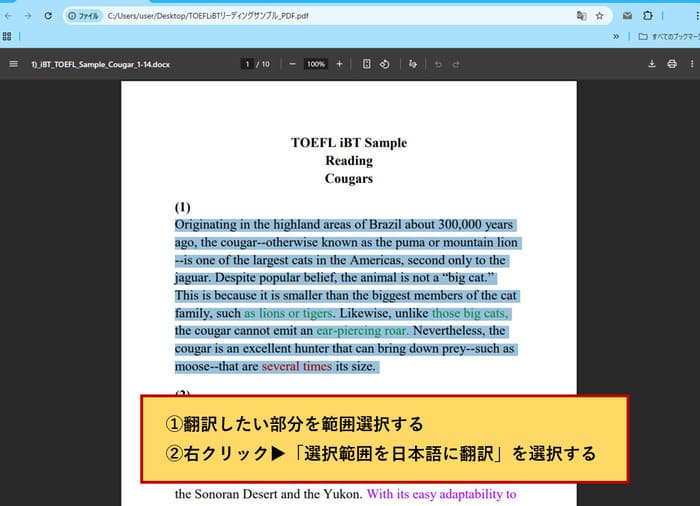700x506 pixels.
Task: Bookmark this page with the star icon
Action: click(x=600, y=16)
